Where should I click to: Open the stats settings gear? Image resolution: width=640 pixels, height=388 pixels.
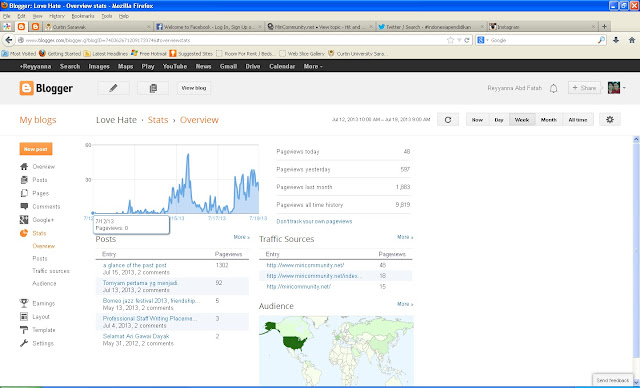(x=610, y=120)
